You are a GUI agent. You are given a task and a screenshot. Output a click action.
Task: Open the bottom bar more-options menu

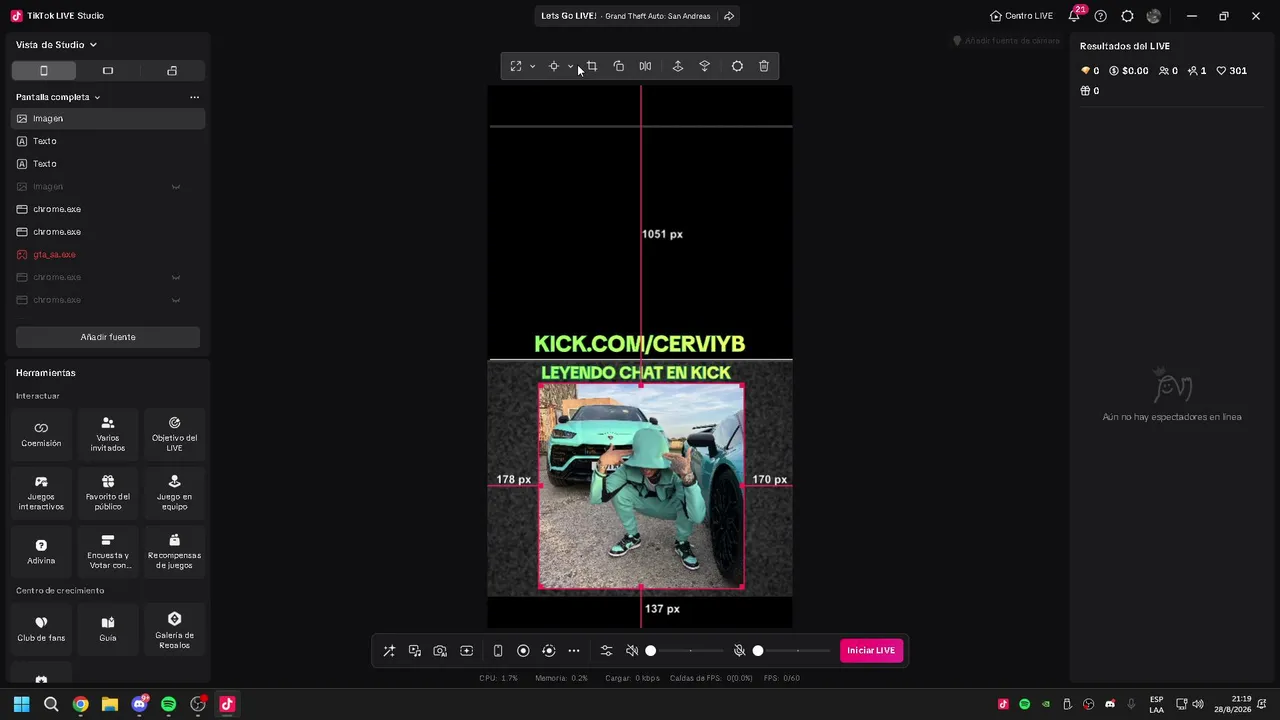coord(574,651)
